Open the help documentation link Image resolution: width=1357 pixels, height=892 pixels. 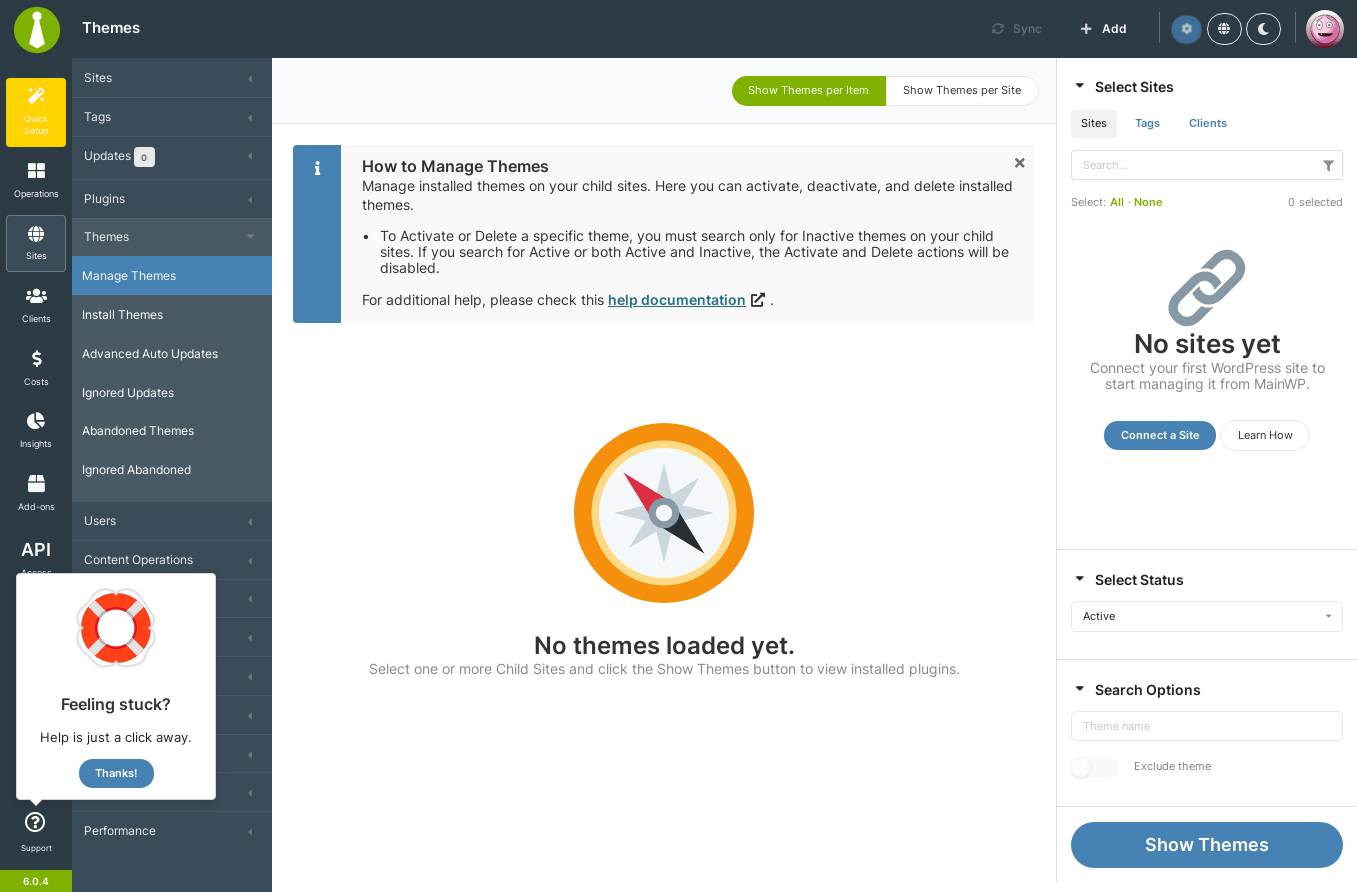[x=676, y=300]
